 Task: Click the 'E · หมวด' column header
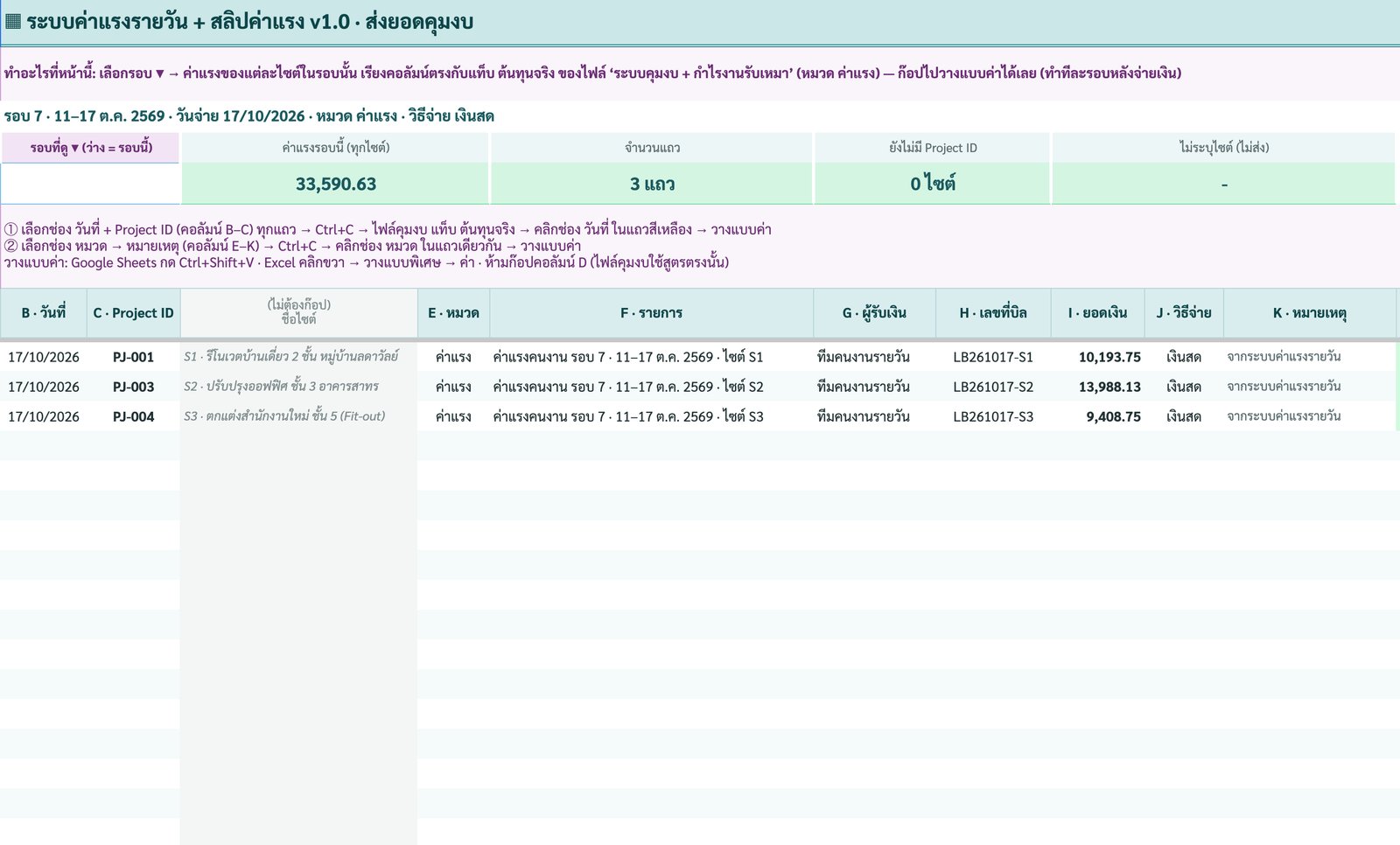coord(453,313)
